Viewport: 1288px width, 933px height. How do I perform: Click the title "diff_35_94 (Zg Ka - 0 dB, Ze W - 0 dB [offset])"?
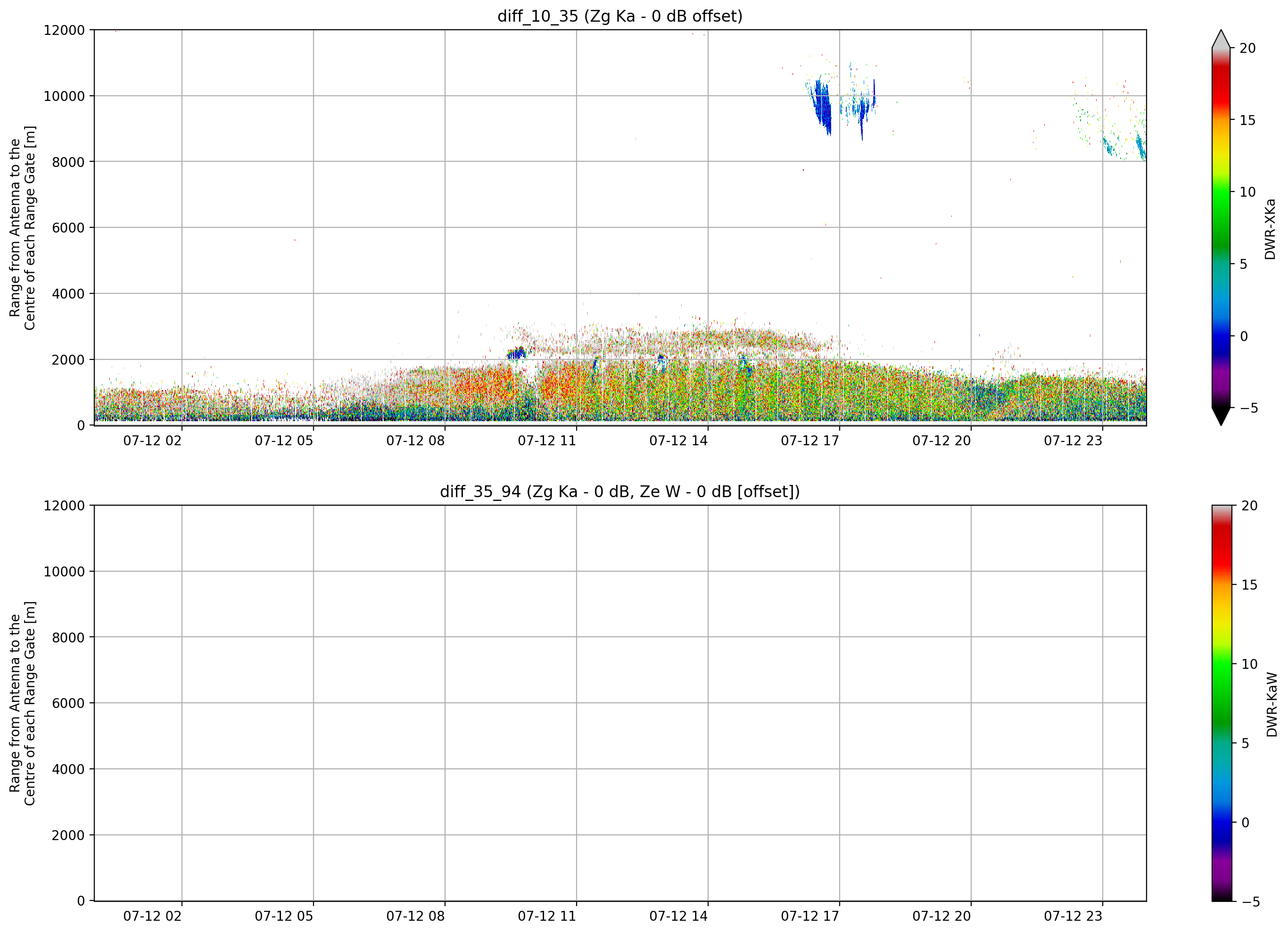[619, 491]
